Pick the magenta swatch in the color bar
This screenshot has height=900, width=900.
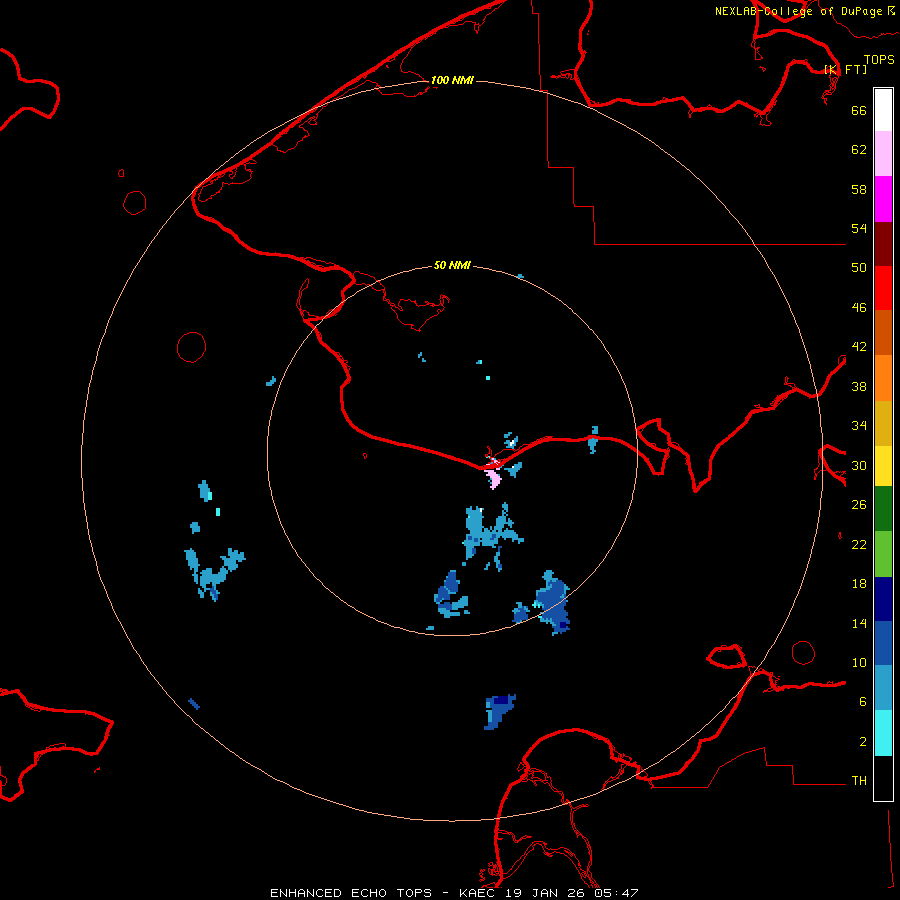pos(883,199)
